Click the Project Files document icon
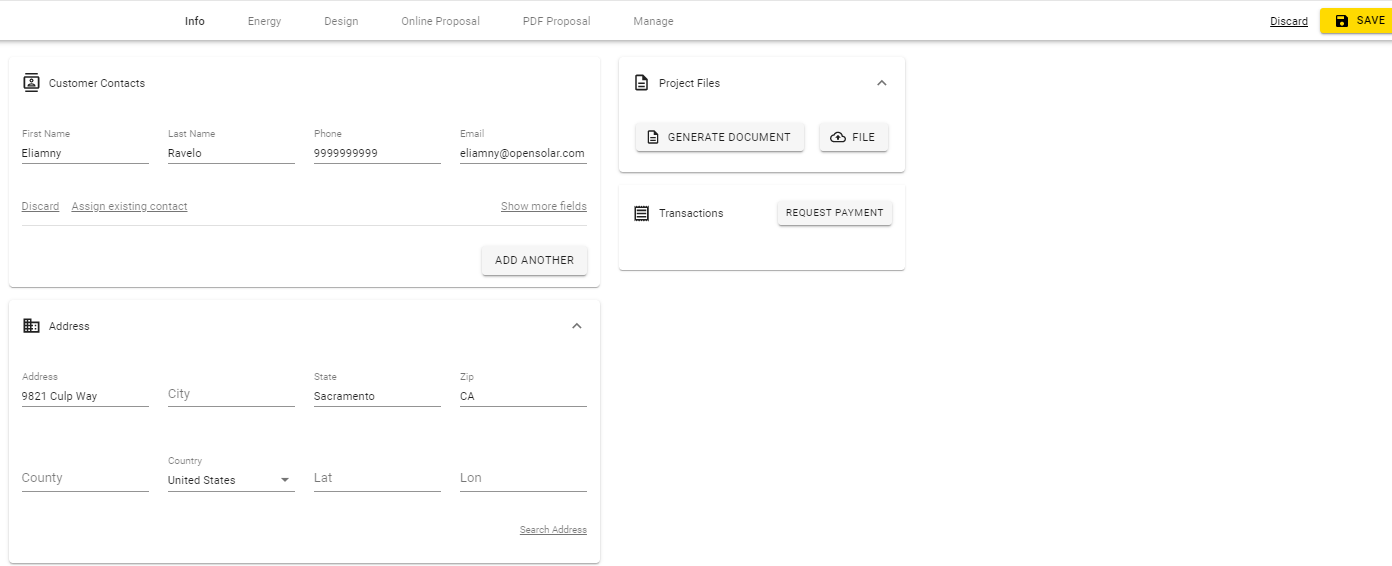 tap(642, 83)
